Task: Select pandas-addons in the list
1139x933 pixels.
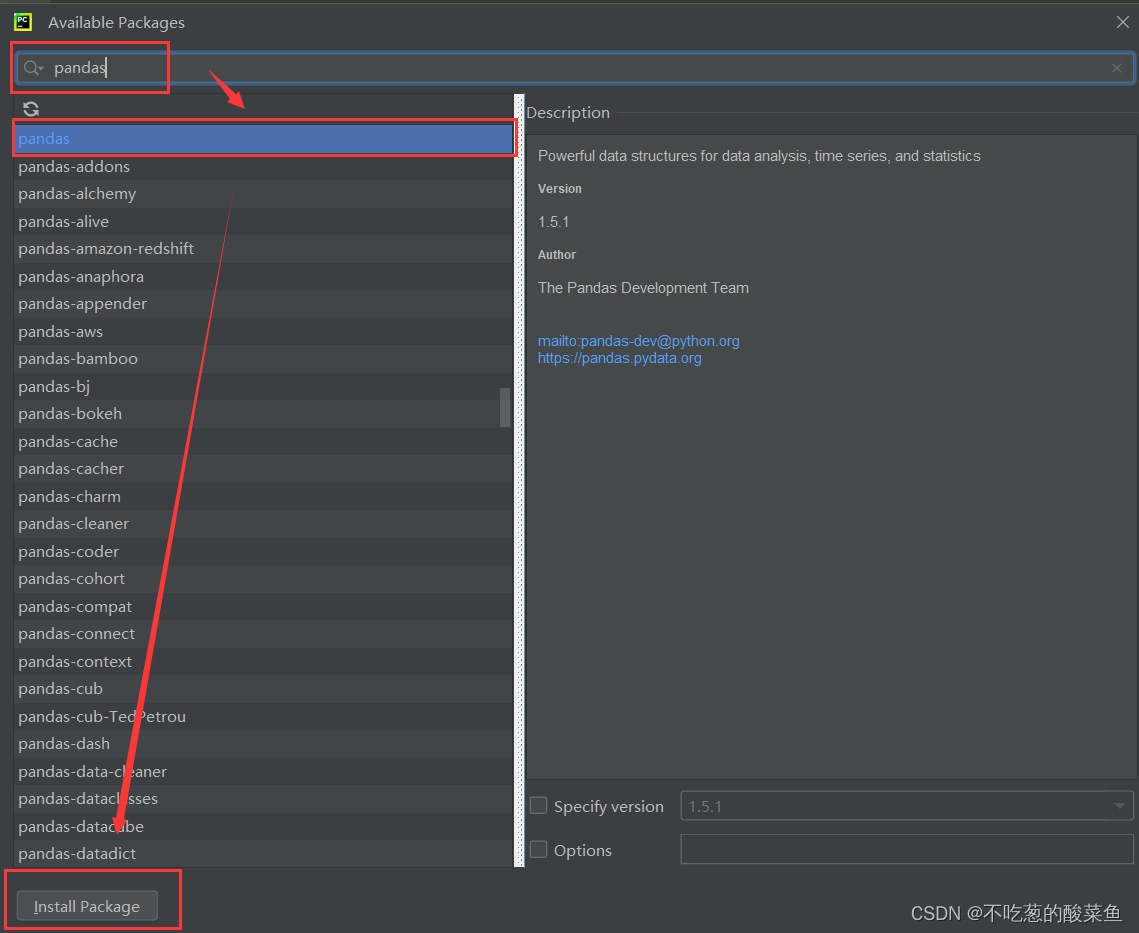Action: (x=263, y=166)
